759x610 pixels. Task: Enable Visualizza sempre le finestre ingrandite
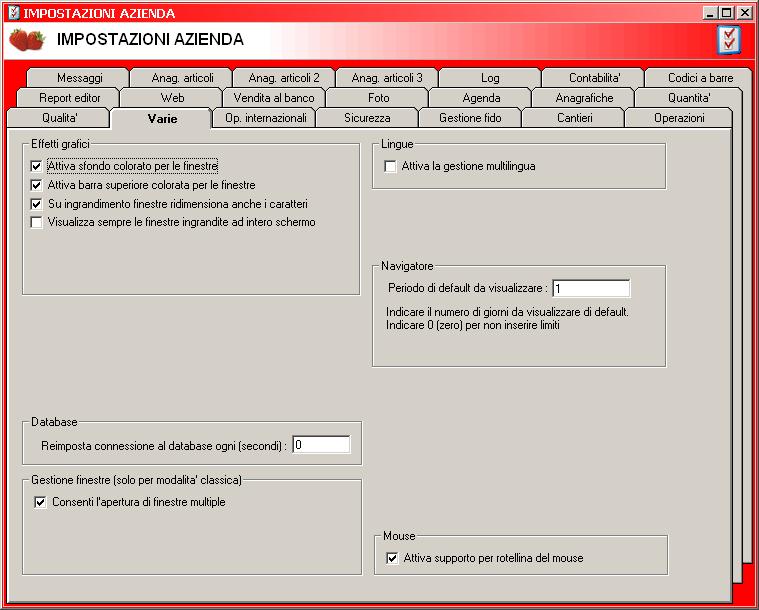coord(36,223)
